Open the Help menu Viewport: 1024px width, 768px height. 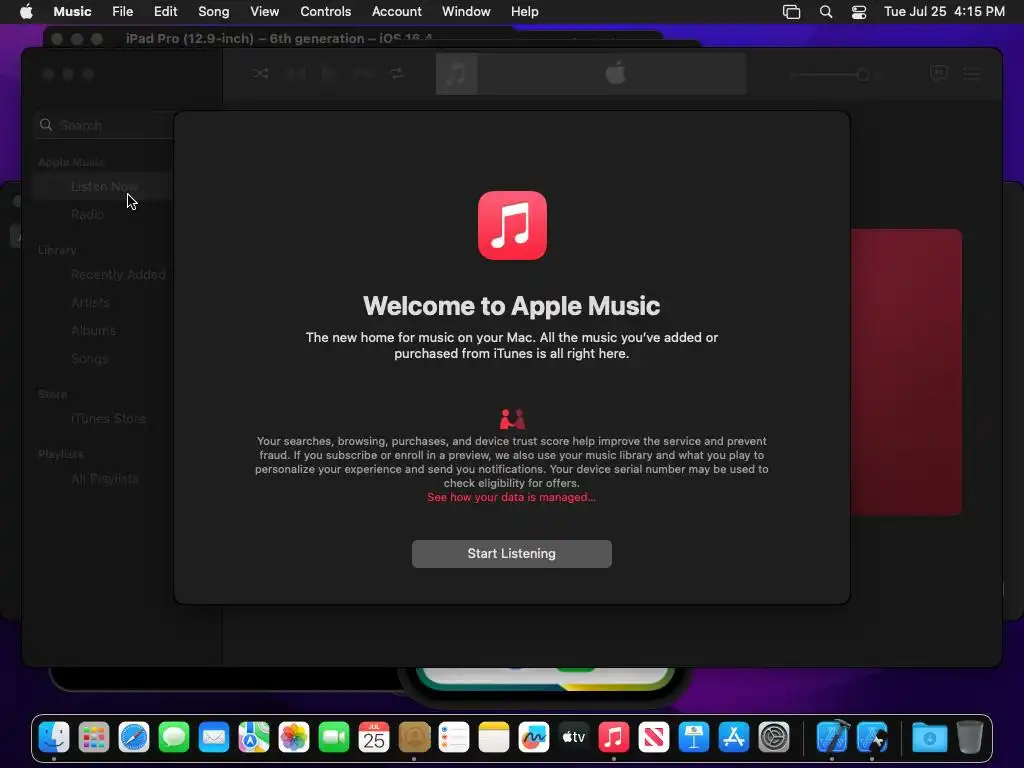click(524, 12)
